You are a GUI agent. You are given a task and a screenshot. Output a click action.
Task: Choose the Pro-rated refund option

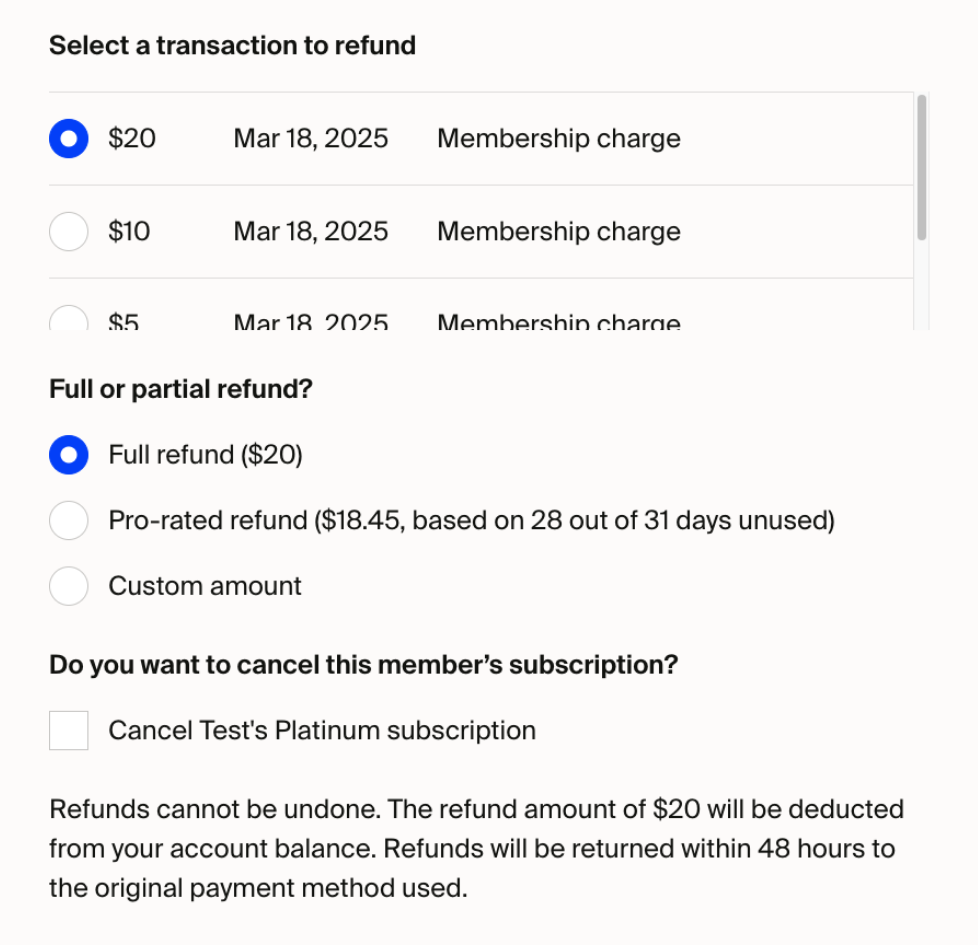click(68, 520)
